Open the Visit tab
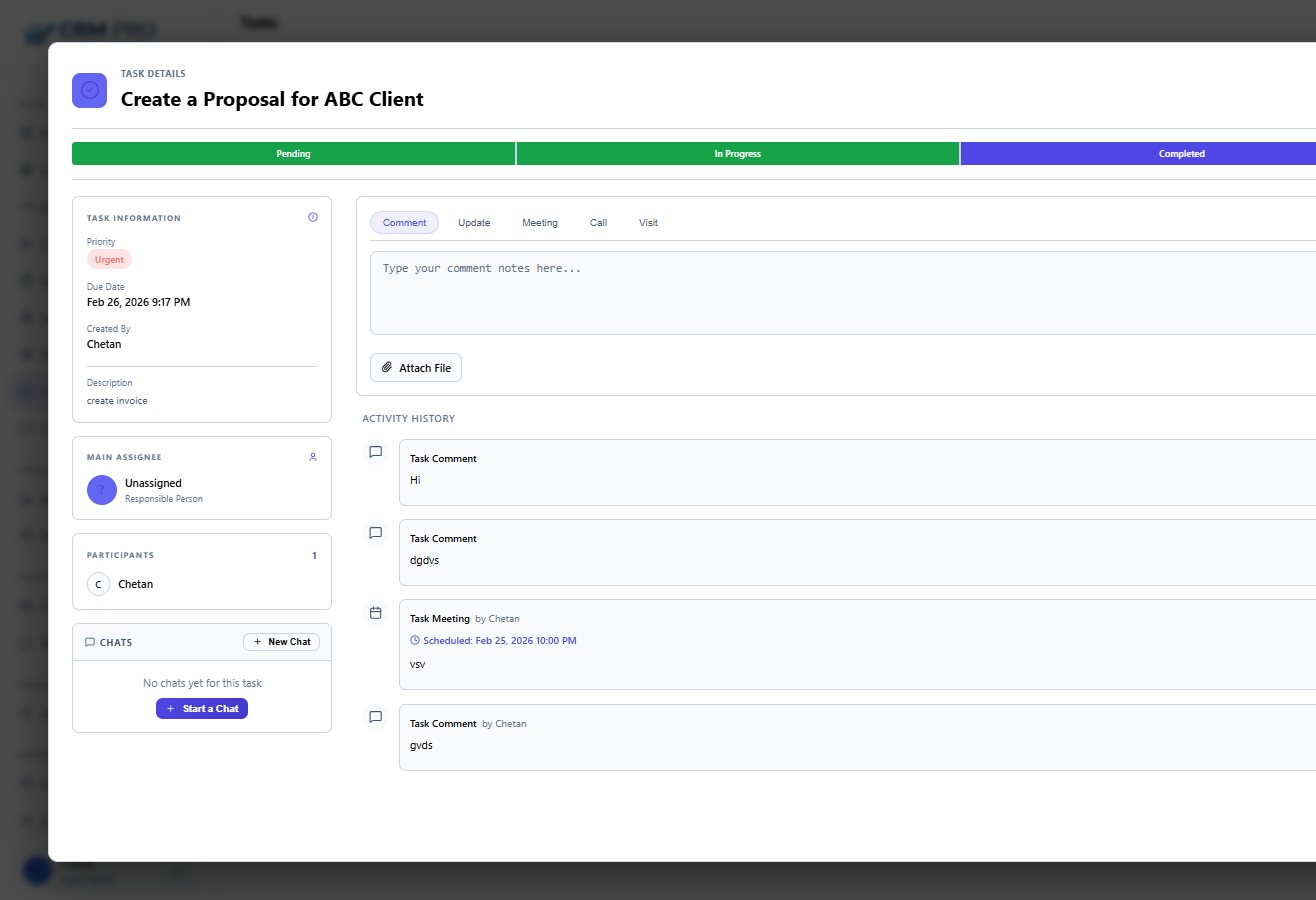 coord(648,222)
